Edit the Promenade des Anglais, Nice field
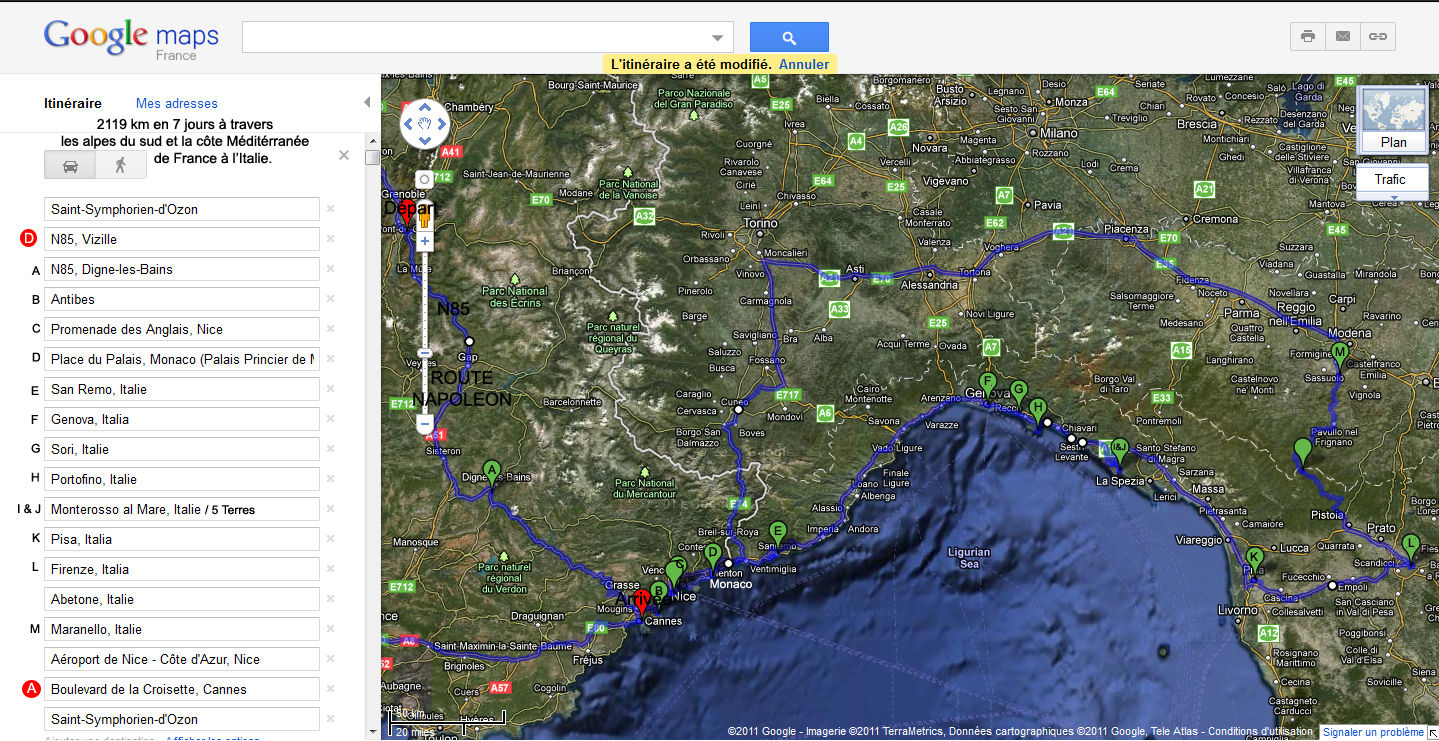This screenshot has height=741, width=1439. click(182, 329)
